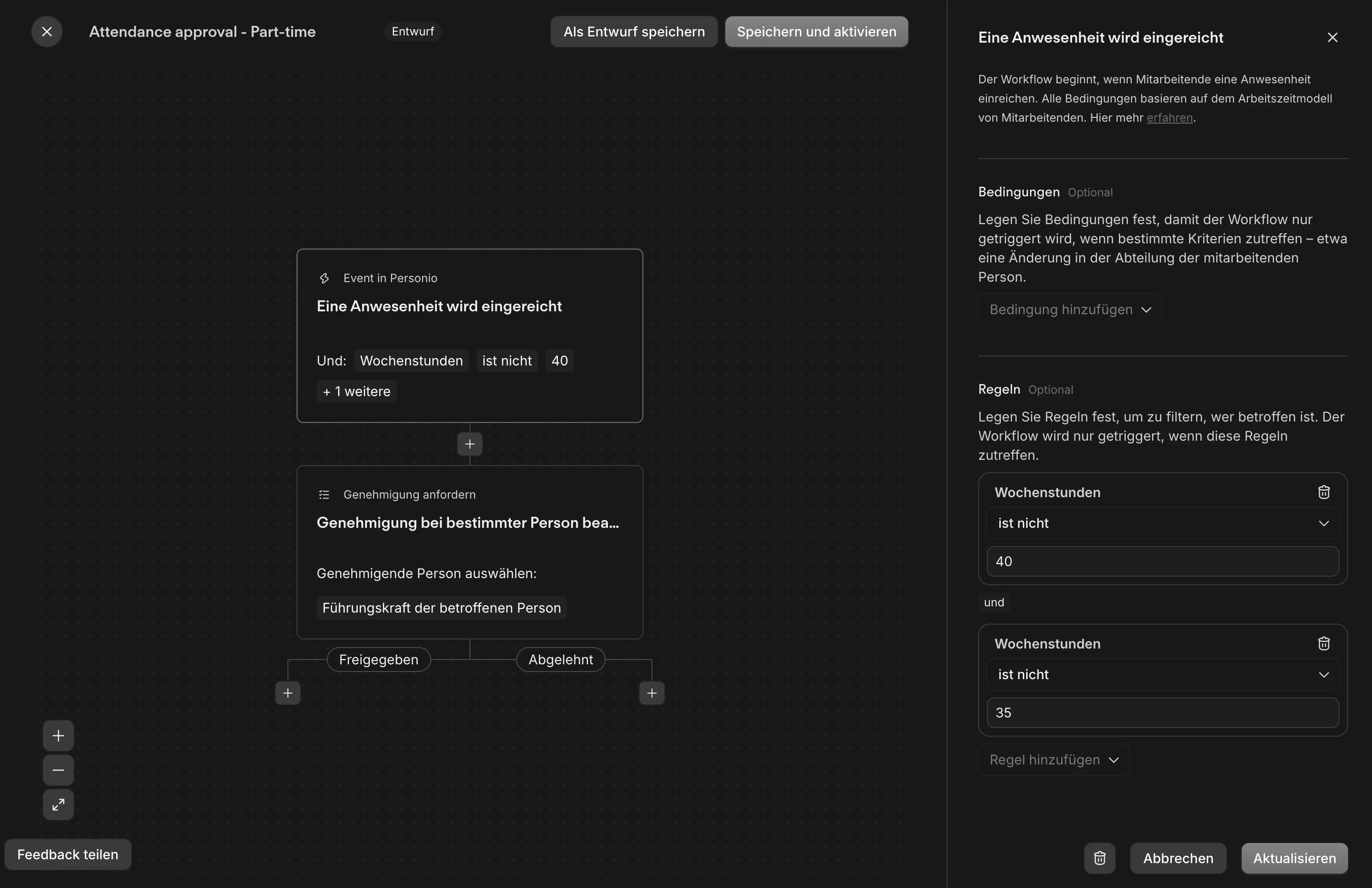Click Als Entwurf speichern

(x=633, y=32)
